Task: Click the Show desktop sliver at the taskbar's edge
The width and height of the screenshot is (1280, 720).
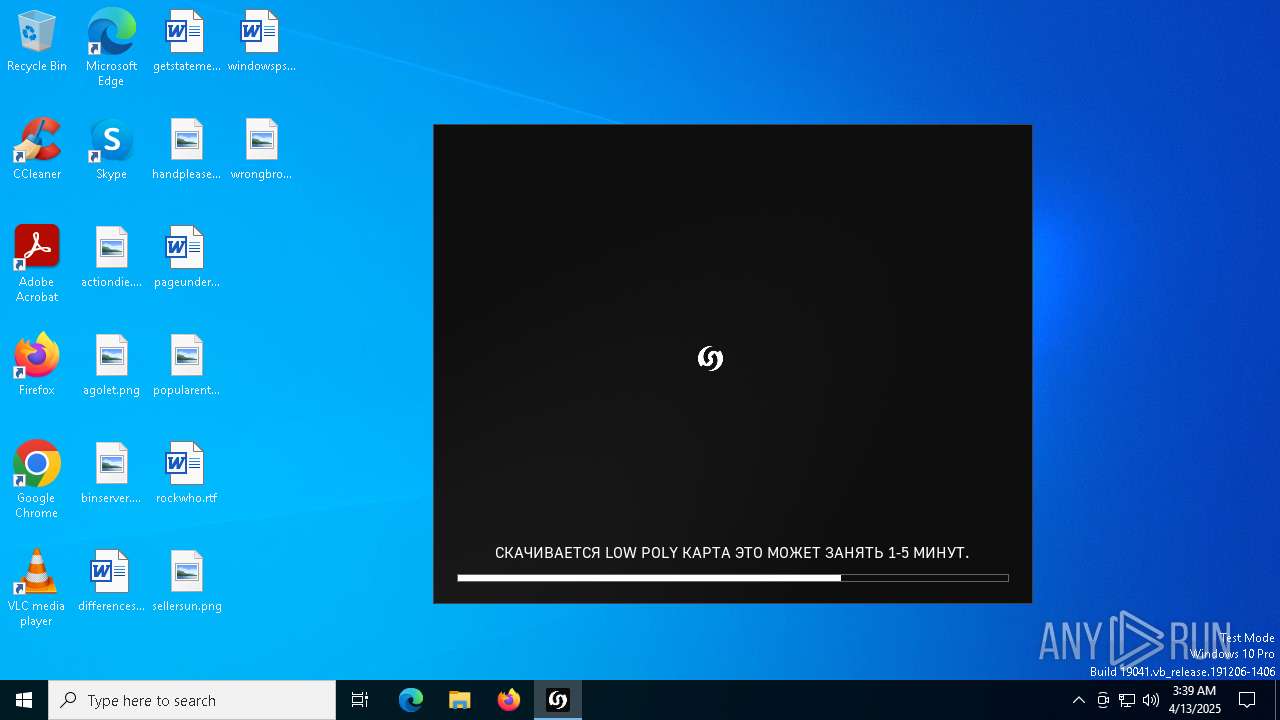Action: coord(1277,700)
